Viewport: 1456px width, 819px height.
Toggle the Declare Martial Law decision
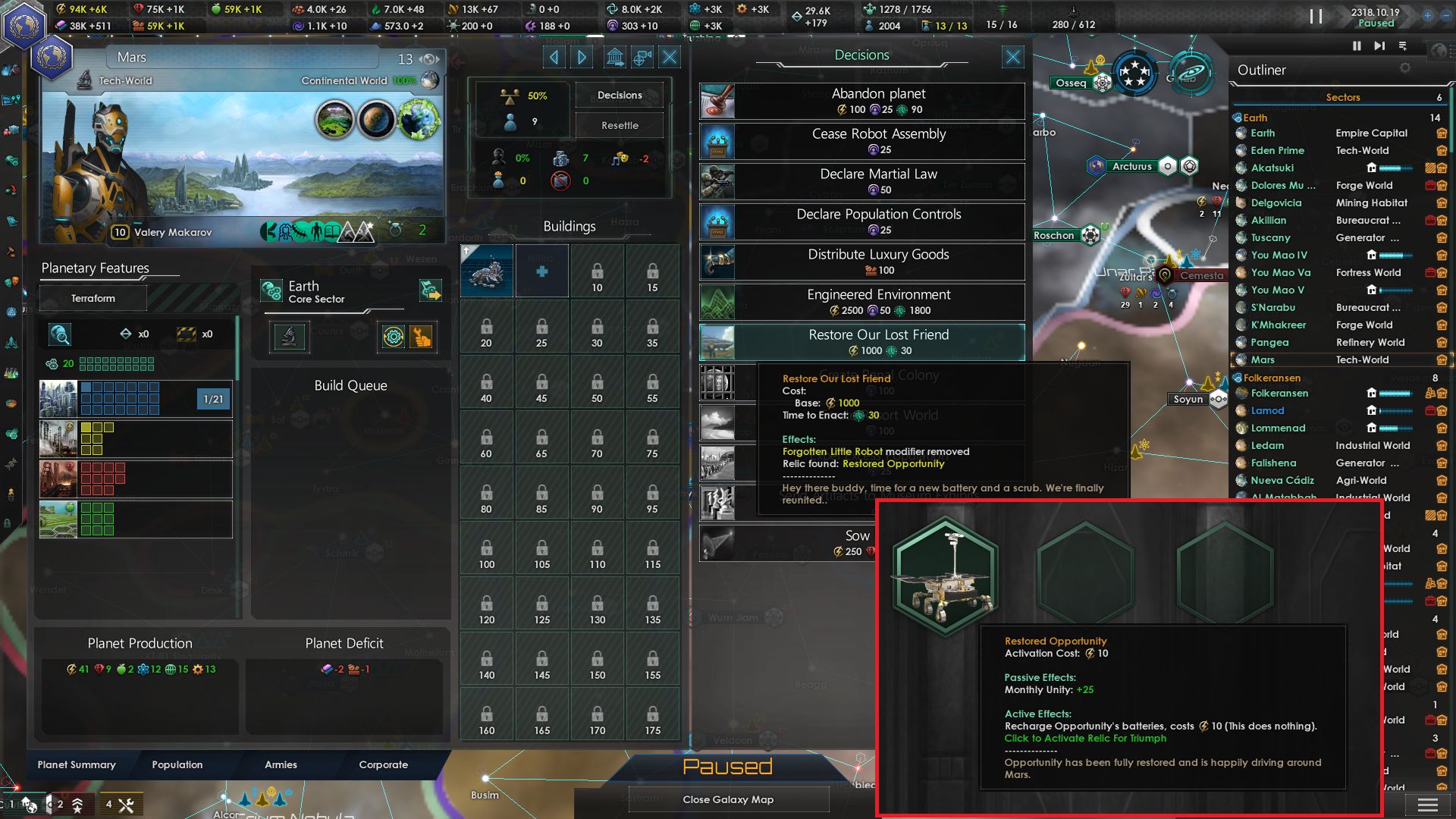point(862,181)
